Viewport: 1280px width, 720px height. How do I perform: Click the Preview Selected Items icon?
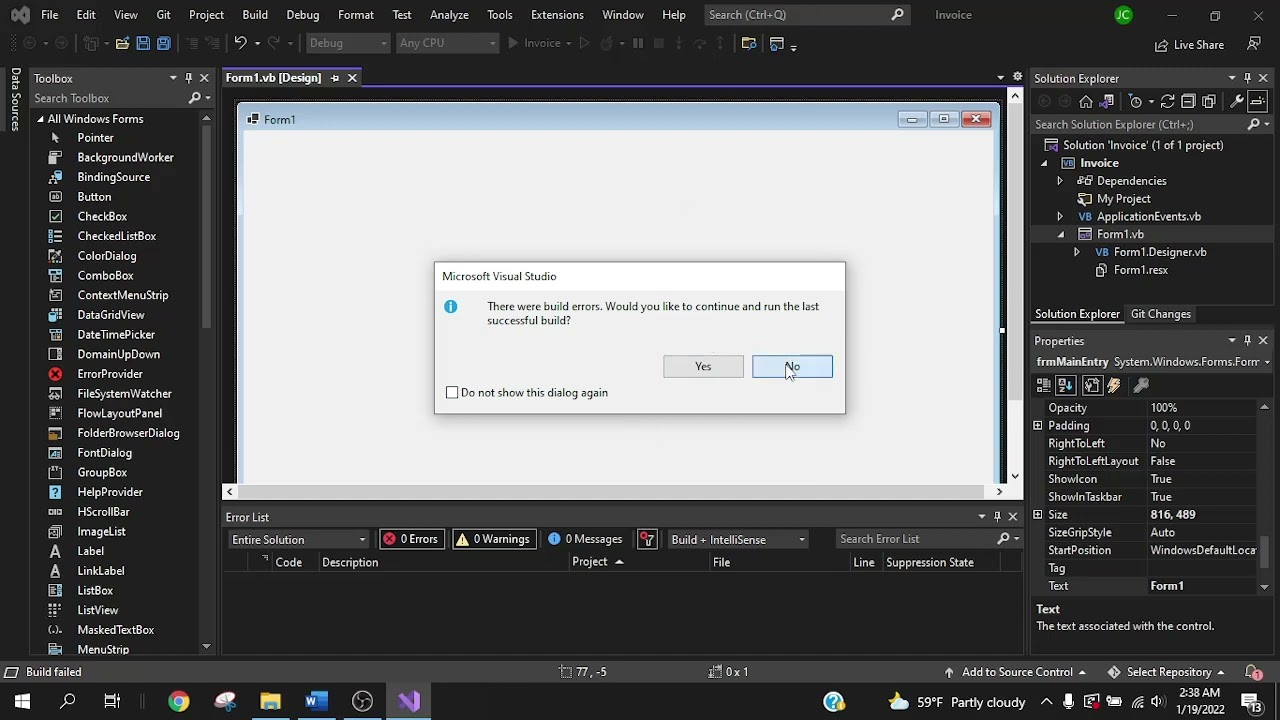click(1258, 102)
